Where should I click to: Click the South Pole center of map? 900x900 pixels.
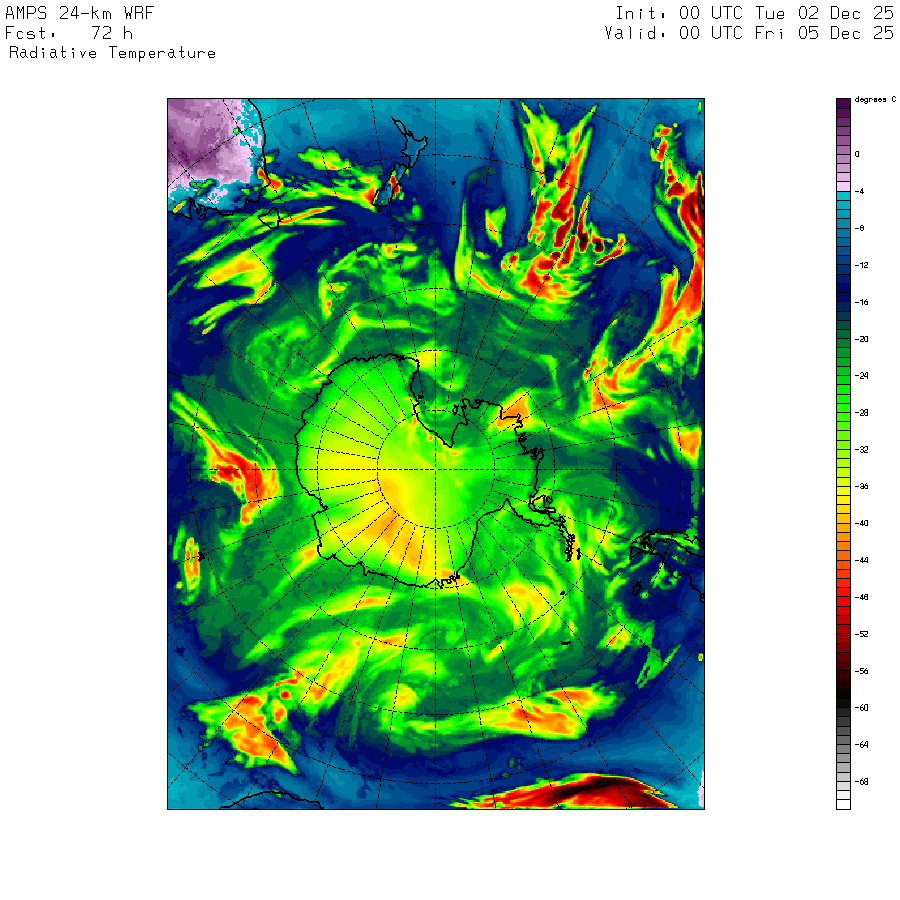[x=436, y=470]
